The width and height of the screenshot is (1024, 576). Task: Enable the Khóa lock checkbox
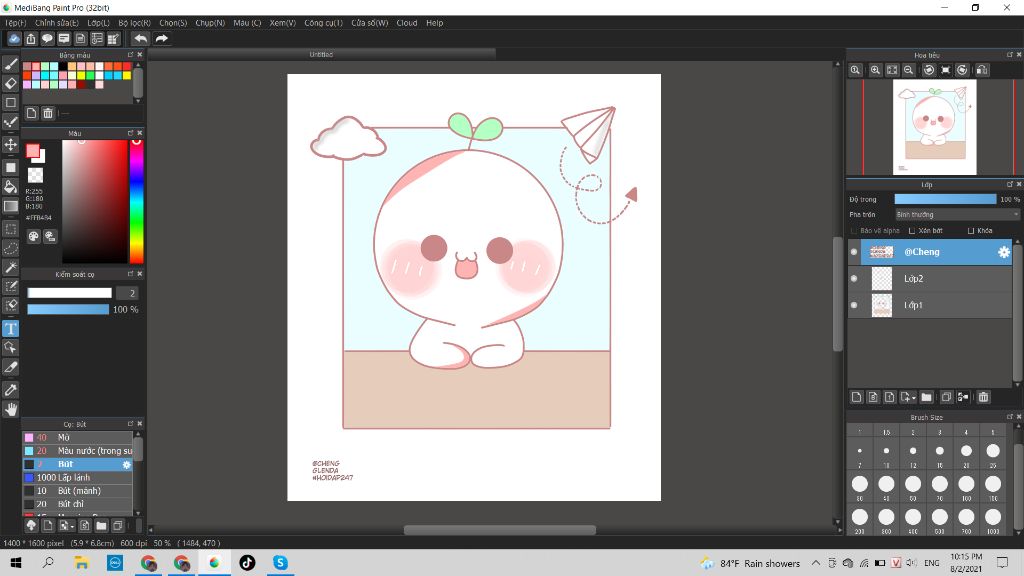(x=970, y=231)
